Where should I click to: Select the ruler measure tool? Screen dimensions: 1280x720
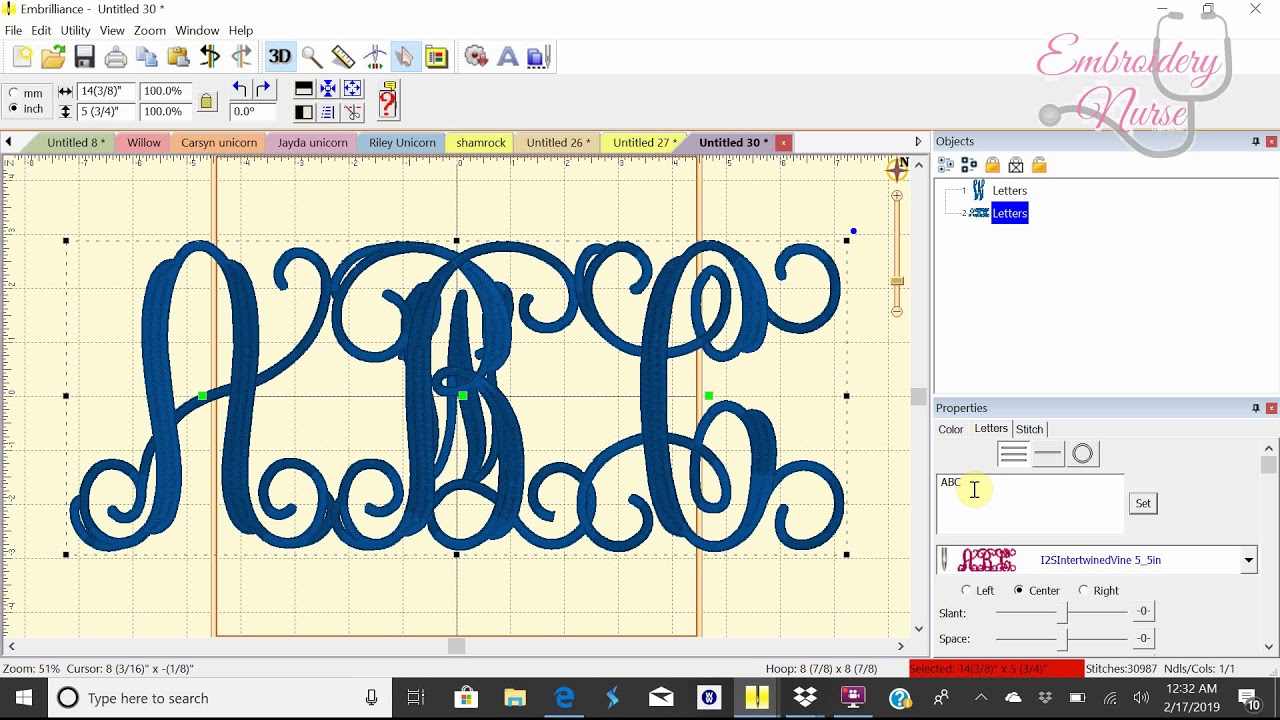coord(343,57)
